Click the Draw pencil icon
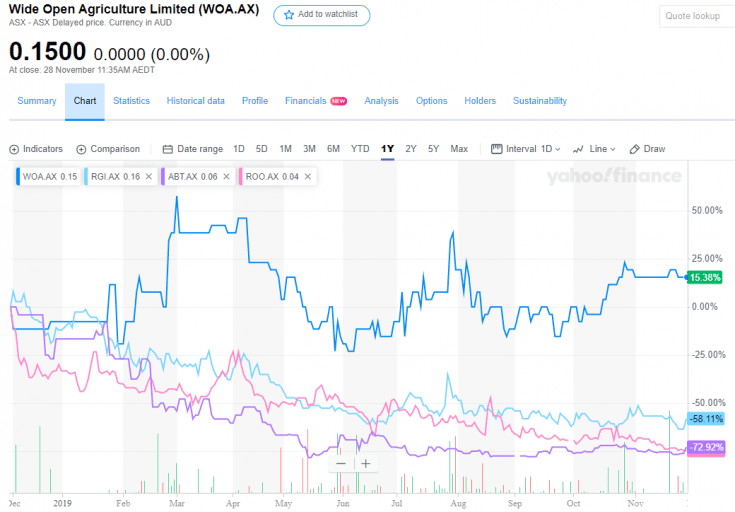Screen dimensions: 735x512 (x=634, y=149)
